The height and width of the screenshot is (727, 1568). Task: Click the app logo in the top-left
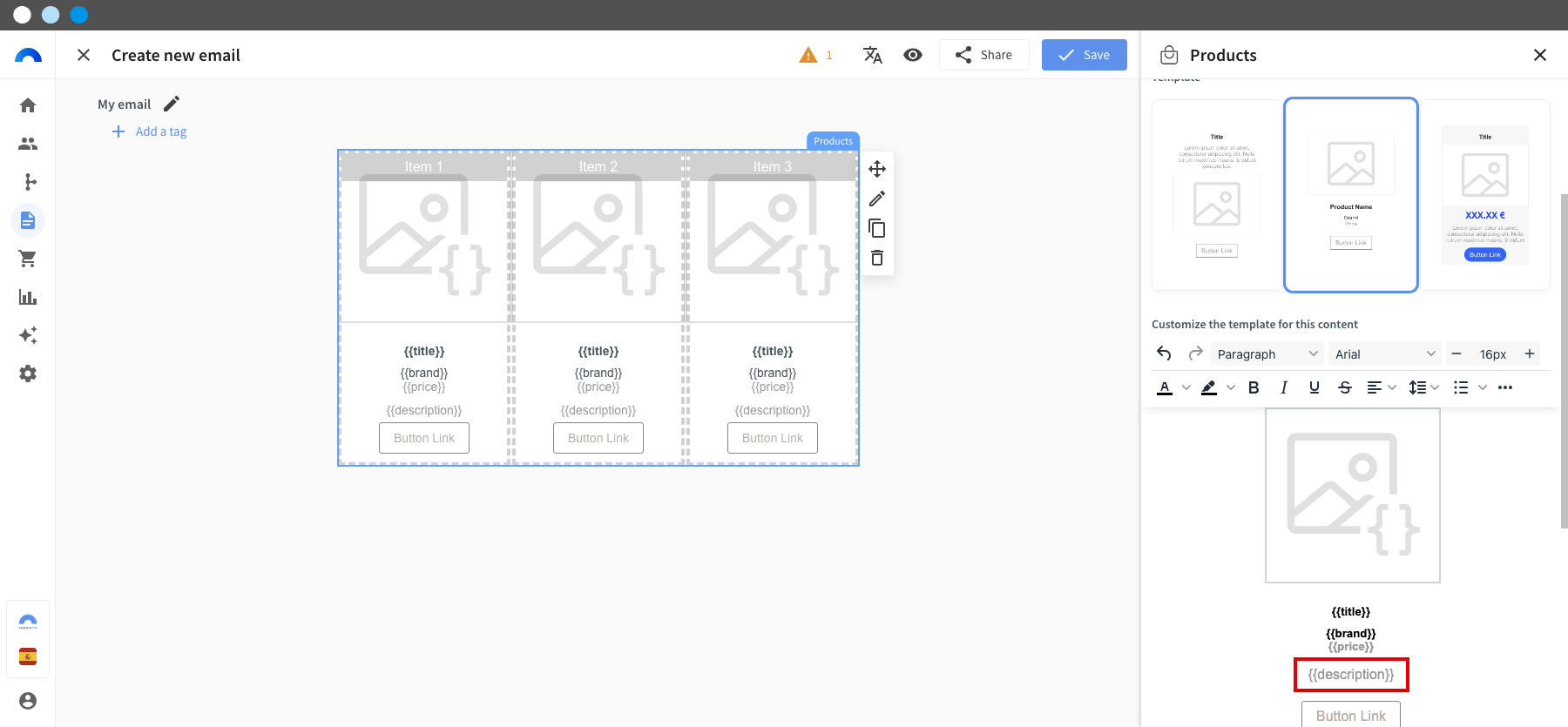(x=28, y=55)
